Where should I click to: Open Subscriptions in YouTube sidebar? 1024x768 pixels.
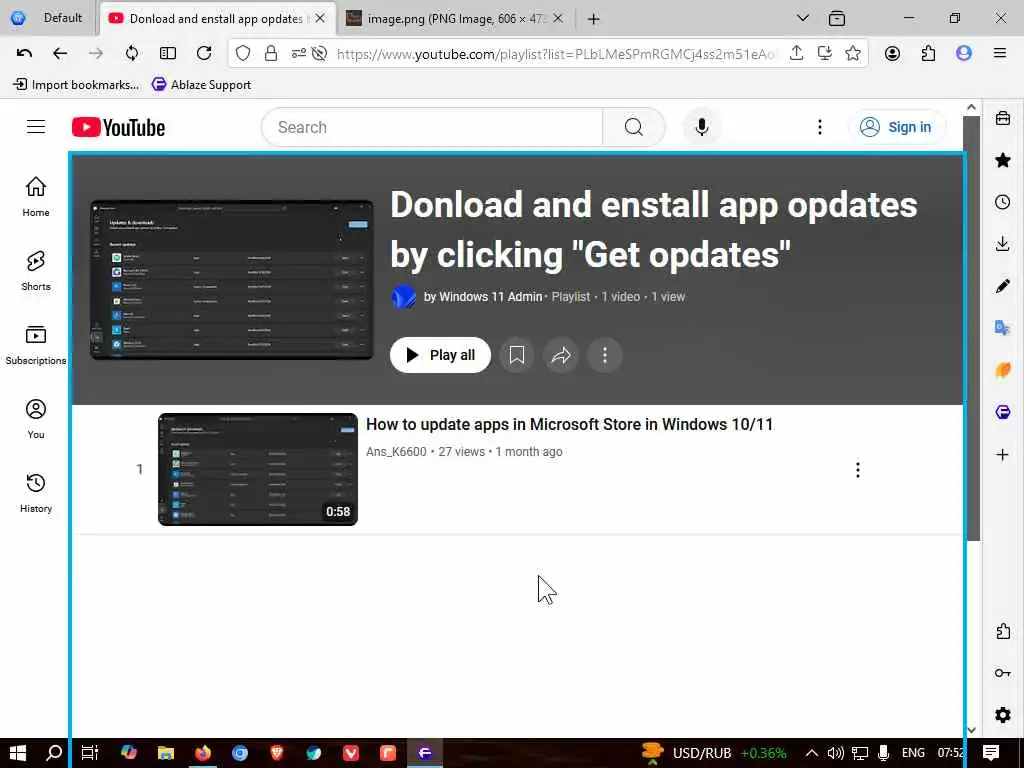click(x=36, y=345)
